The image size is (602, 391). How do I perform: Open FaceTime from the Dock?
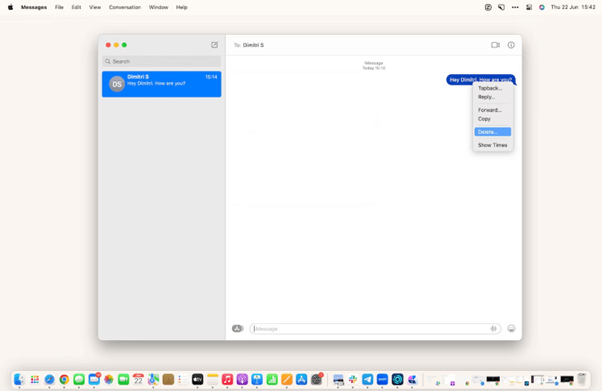tap(124, 379)
